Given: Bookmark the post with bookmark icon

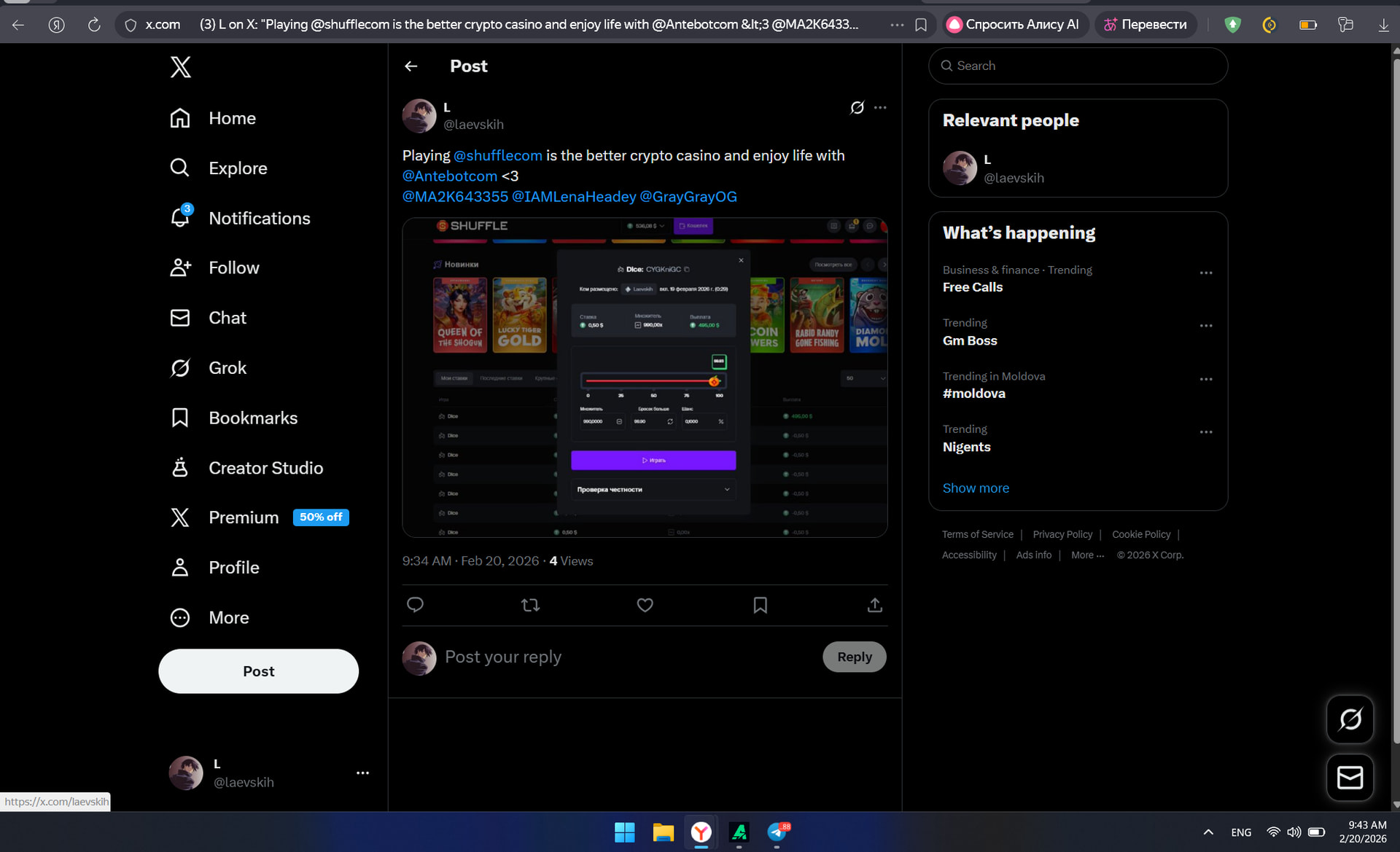Looking at the screenshot, I should click(x=760, y=605).
